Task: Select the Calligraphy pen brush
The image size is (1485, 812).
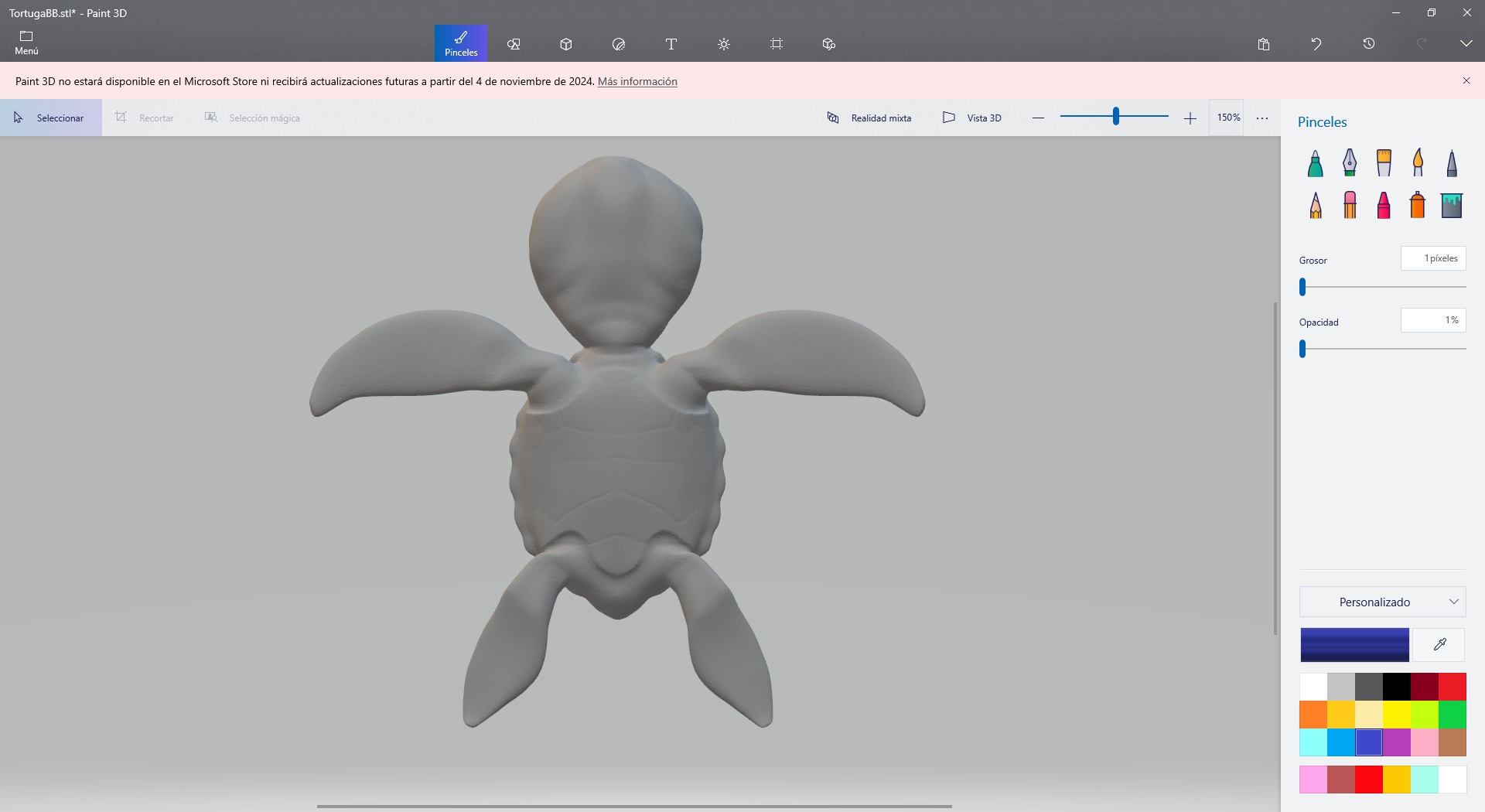Action: [x=1349, y=163]
